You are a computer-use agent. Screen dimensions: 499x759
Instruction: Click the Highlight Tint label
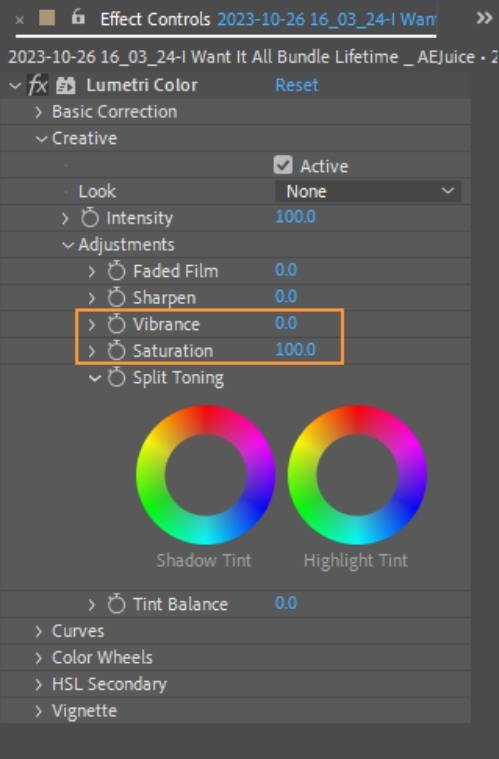click(x=356, y=561)
